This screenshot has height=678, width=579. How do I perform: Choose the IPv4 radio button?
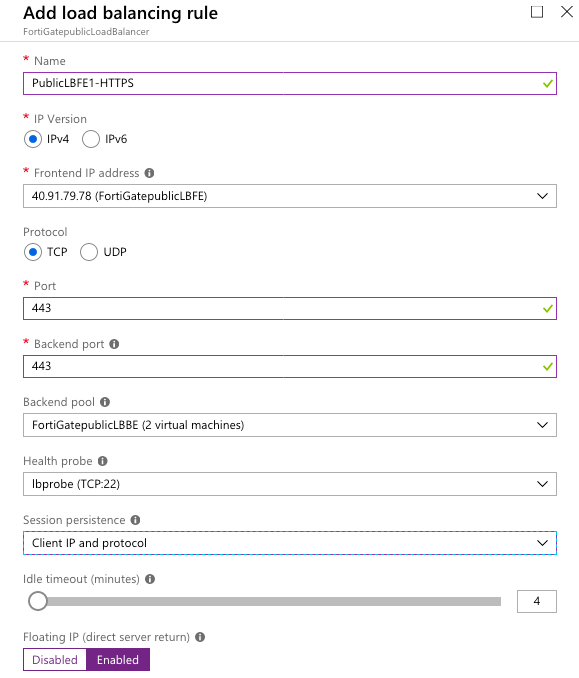(x=33, y=139)
